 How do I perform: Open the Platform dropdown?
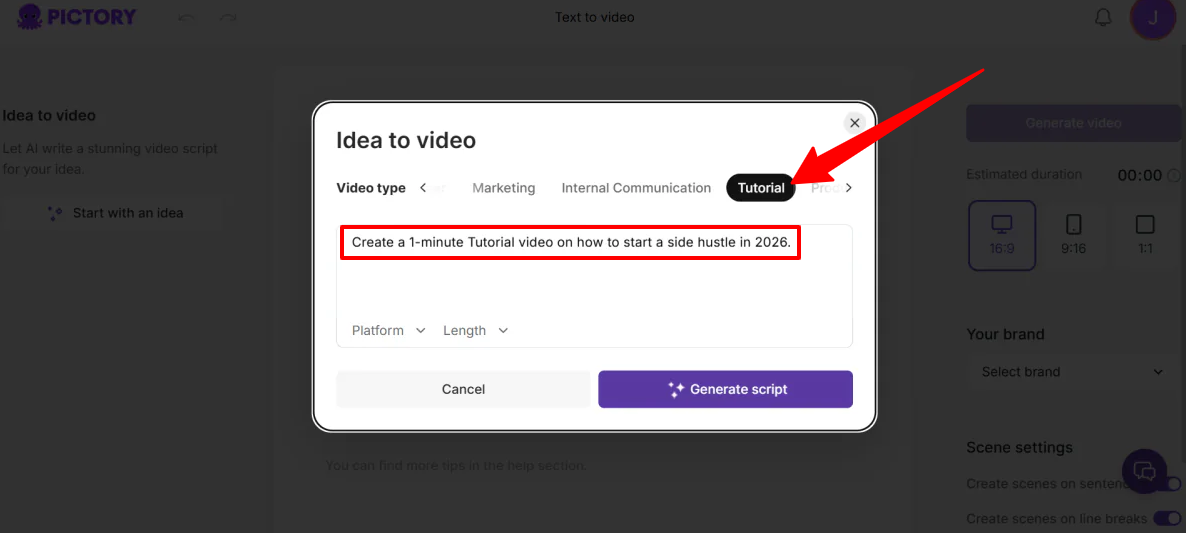click(x=389, y=330)
